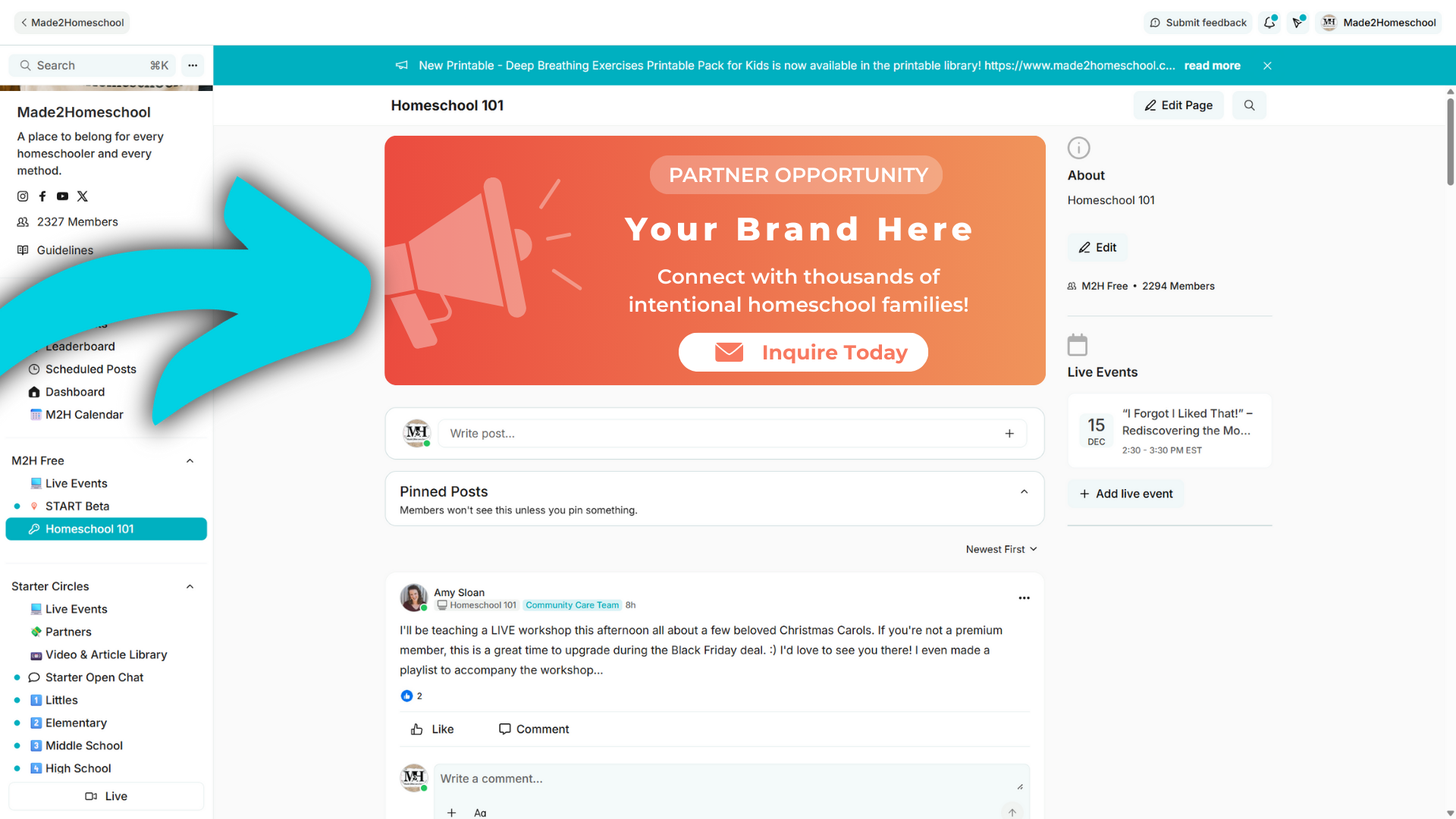Image resolution: width=1456 pixels, height=819 pixels.
Task: Click the X (Twitter) social icon
Action: [83, 196]
